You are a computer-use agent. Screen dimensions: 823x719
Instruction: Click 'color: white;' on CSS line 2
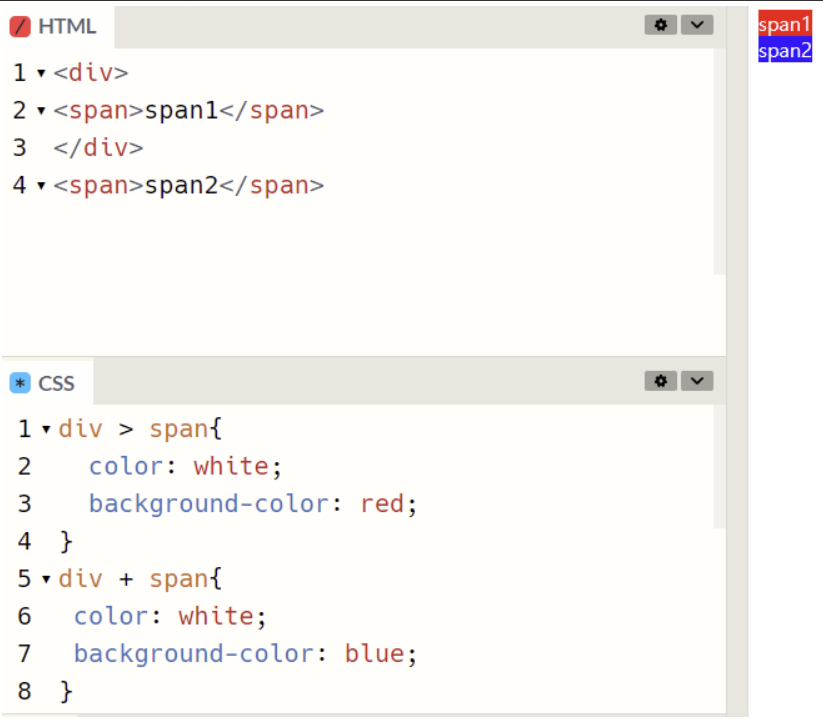point(185,467)
